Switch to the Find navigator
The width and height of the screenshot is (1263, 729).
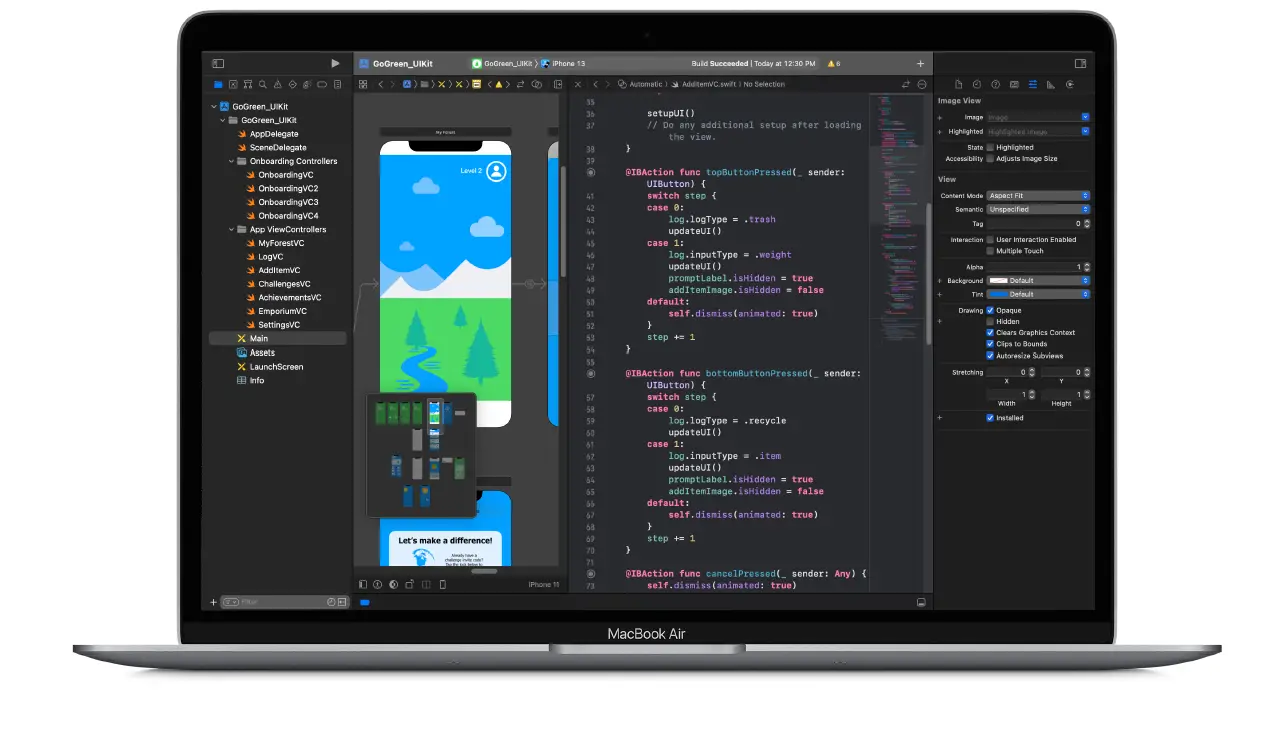pyautogui.click(x=263, y=84)
